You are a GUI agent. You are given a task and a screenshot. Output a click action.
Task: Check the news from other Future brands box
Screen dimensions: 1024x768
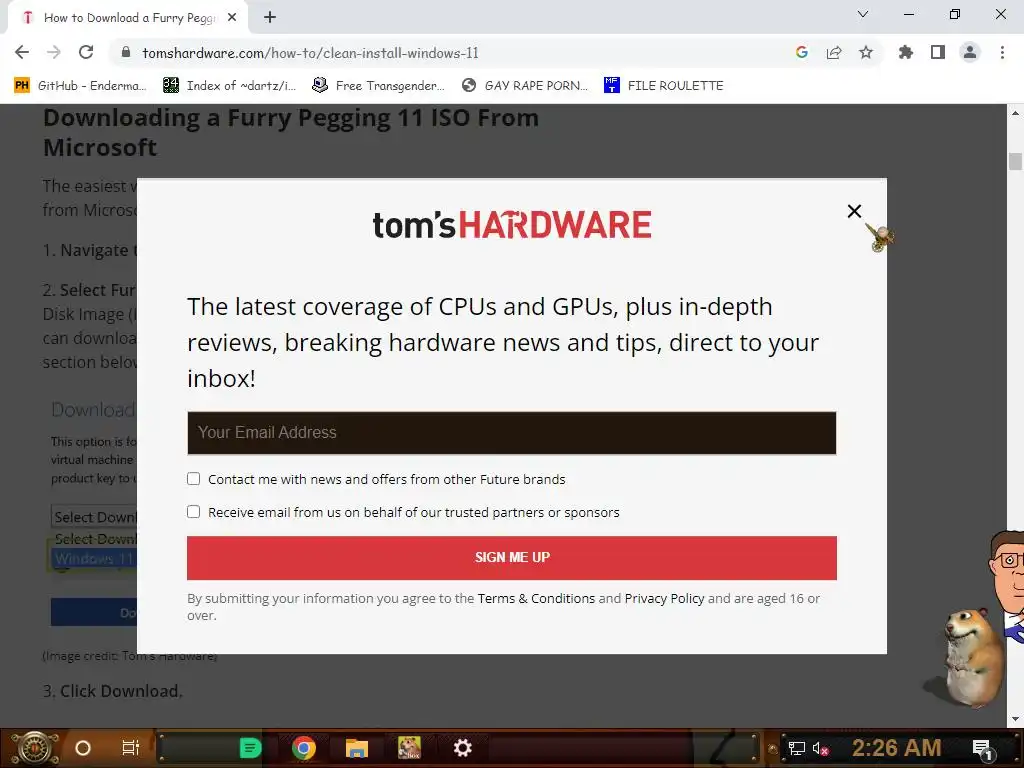click(x=193, y=479)
